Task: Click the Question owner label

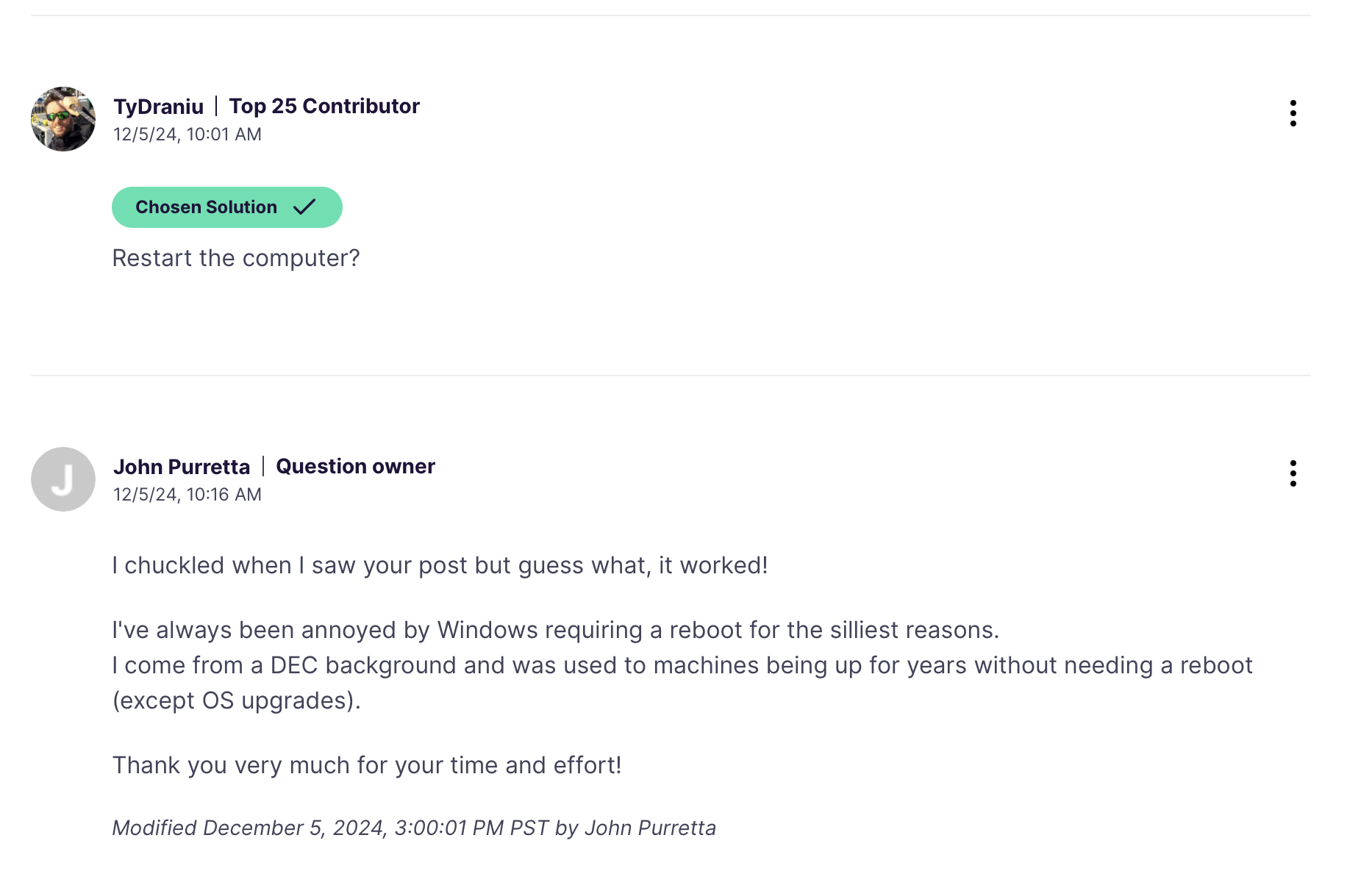Action: tap(355, 466)
